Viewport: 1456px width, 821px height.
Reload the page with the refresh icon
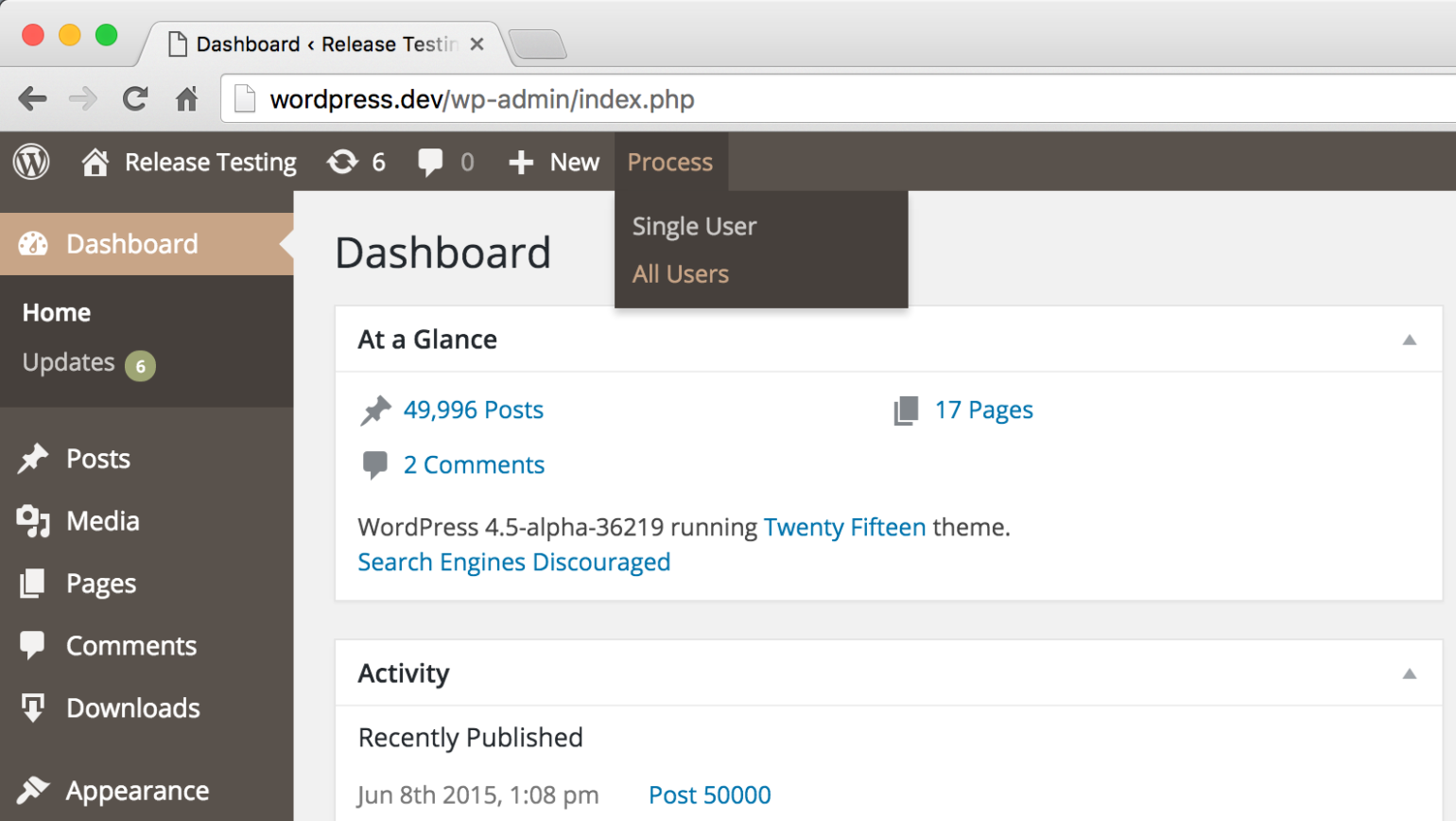click(135, 98)
